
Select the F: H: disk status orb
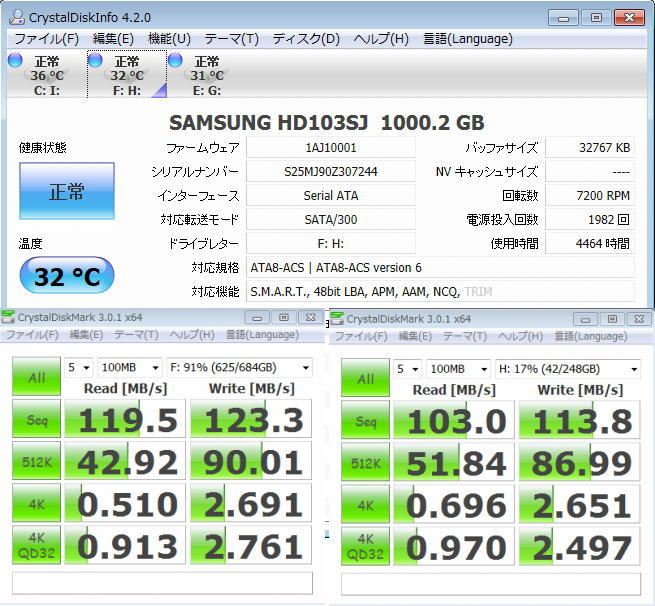(x=95, y=61)
